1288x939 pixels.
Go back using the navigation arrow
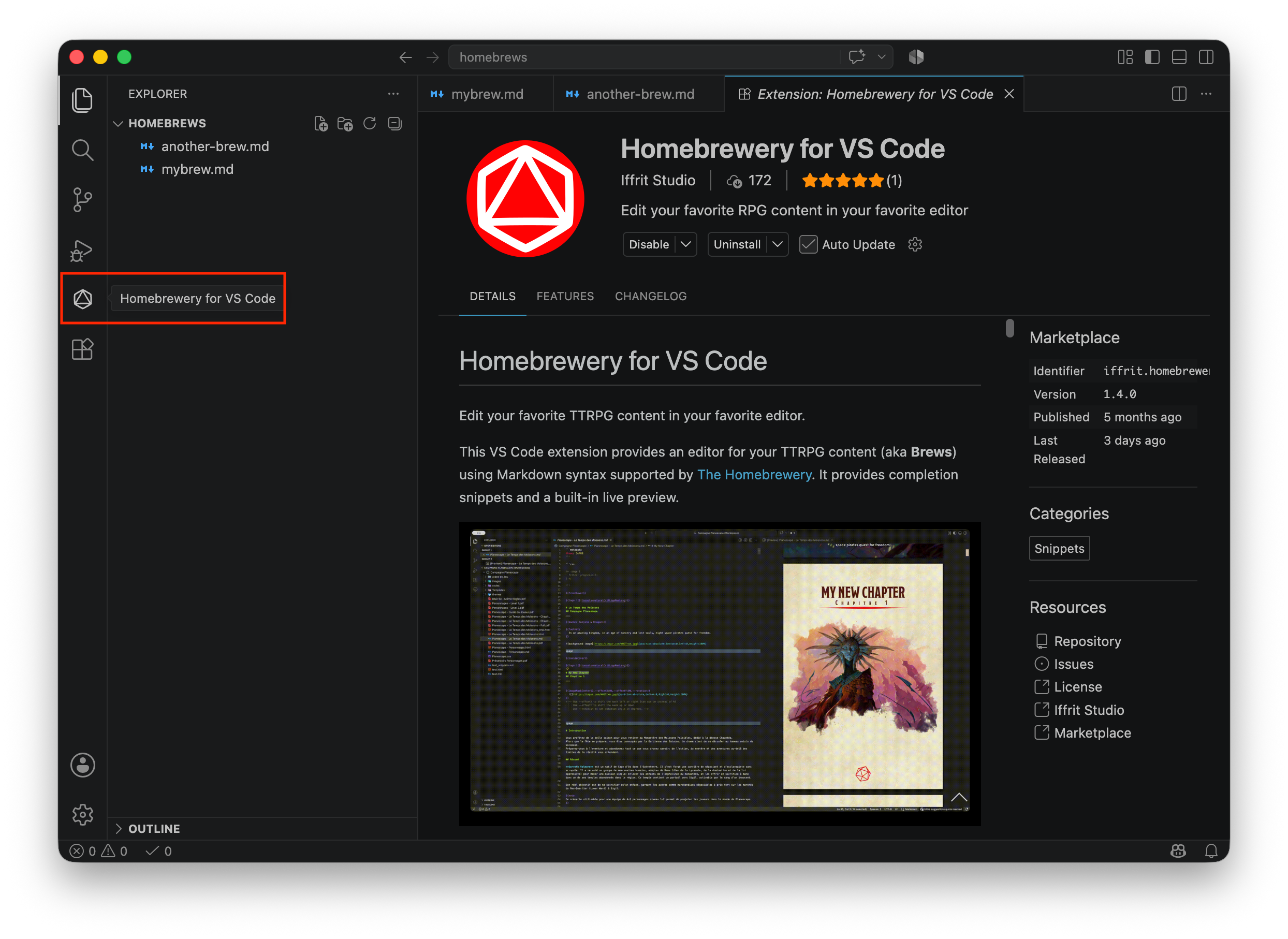[x=405, y=57]
